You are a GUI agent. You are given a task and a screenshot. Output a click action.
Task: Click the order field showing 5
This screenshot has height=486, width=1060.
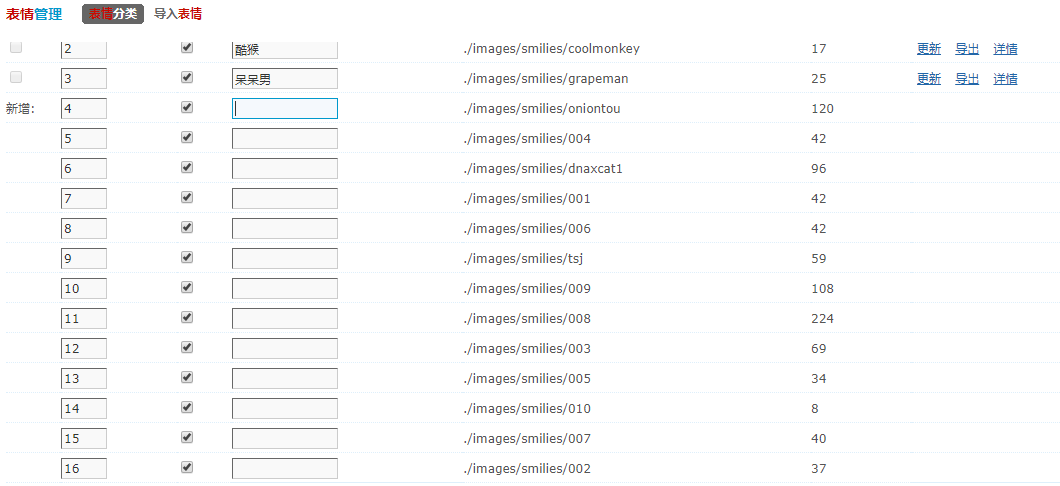tap(84, 139)
